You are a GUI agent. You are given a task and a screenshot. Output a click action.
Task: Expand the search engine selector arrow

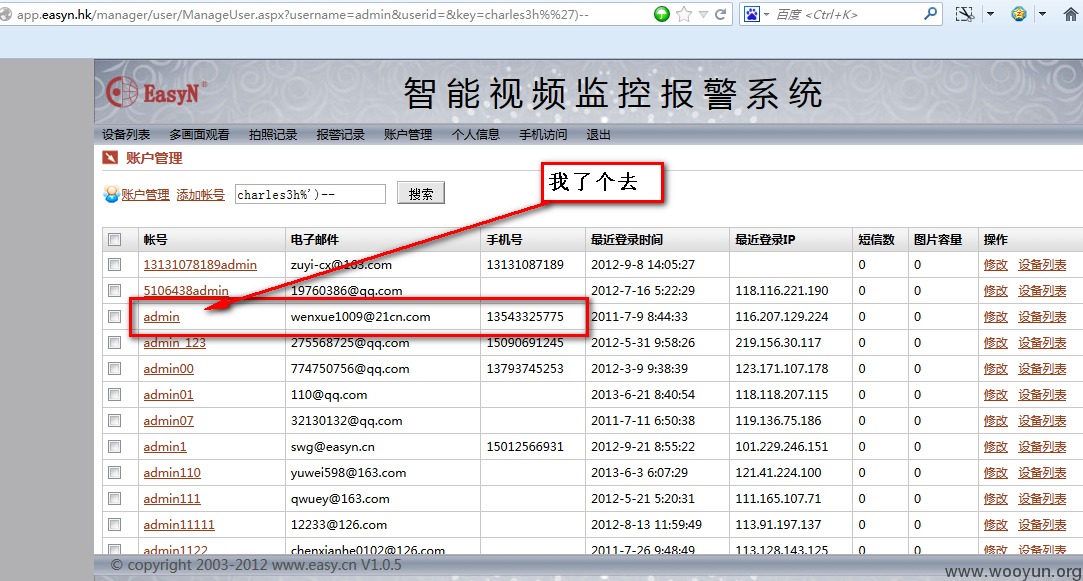point(766,15)
